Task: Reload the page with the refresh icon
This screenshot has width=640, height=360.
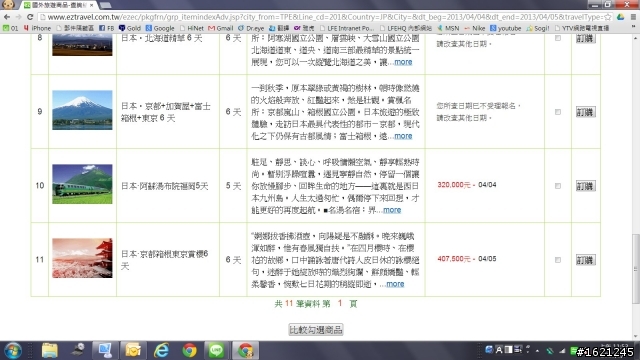Action: click(30, 17)
